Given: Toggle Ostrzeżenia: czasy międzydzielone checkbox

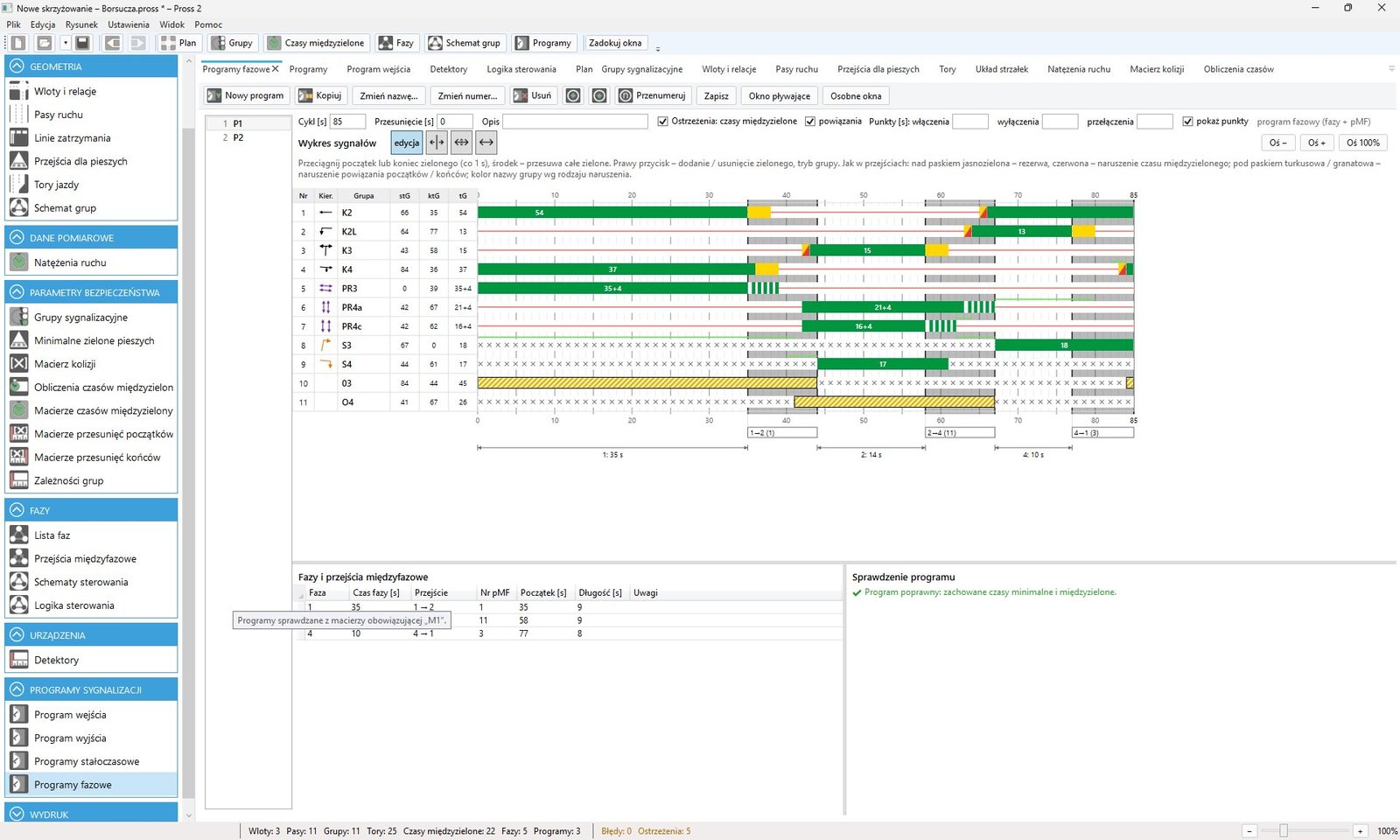Looking at the screenshot, I should coord(662,122).
